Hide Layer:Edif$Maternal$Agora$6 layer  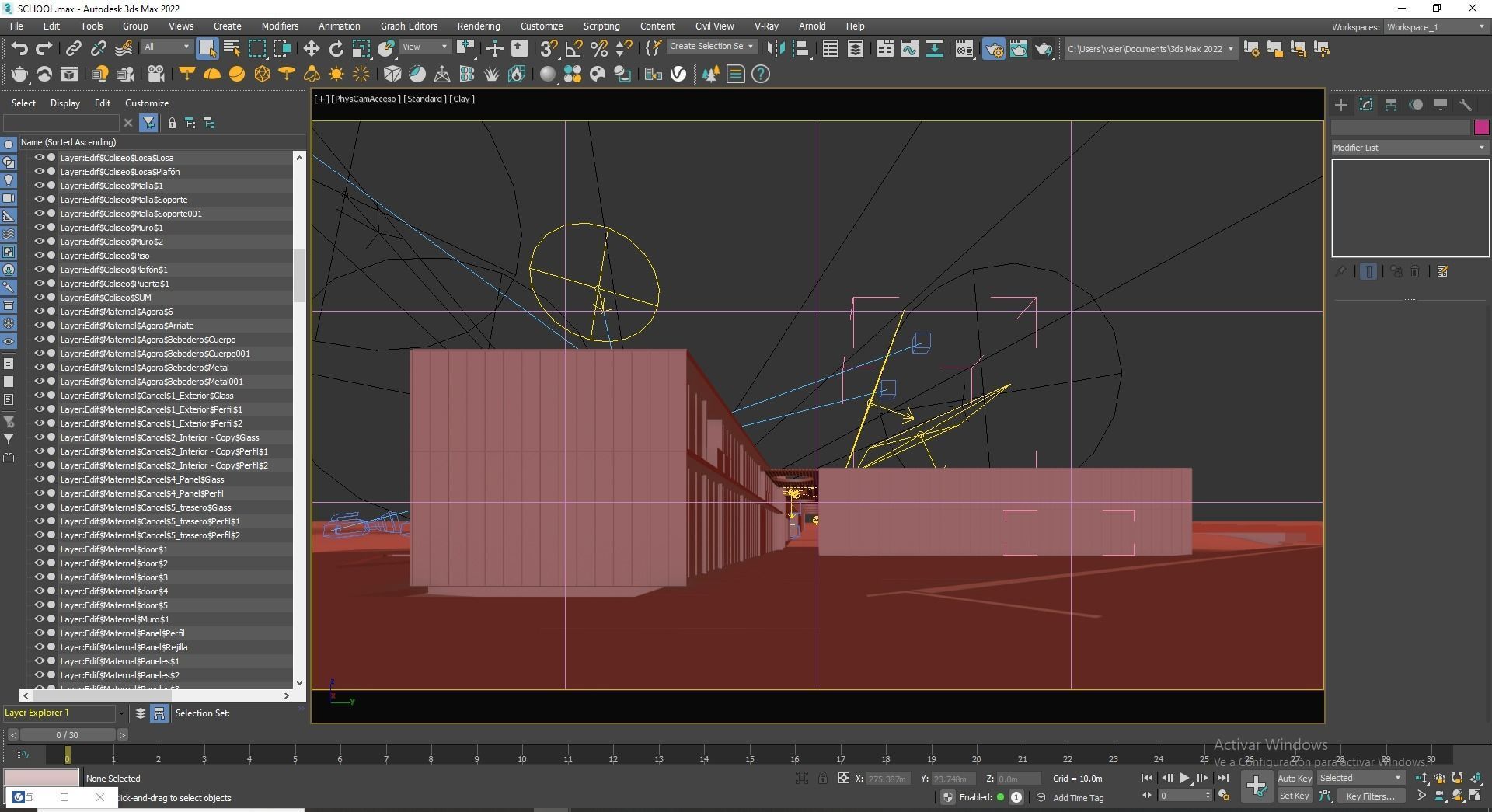(x=39, y=311)
